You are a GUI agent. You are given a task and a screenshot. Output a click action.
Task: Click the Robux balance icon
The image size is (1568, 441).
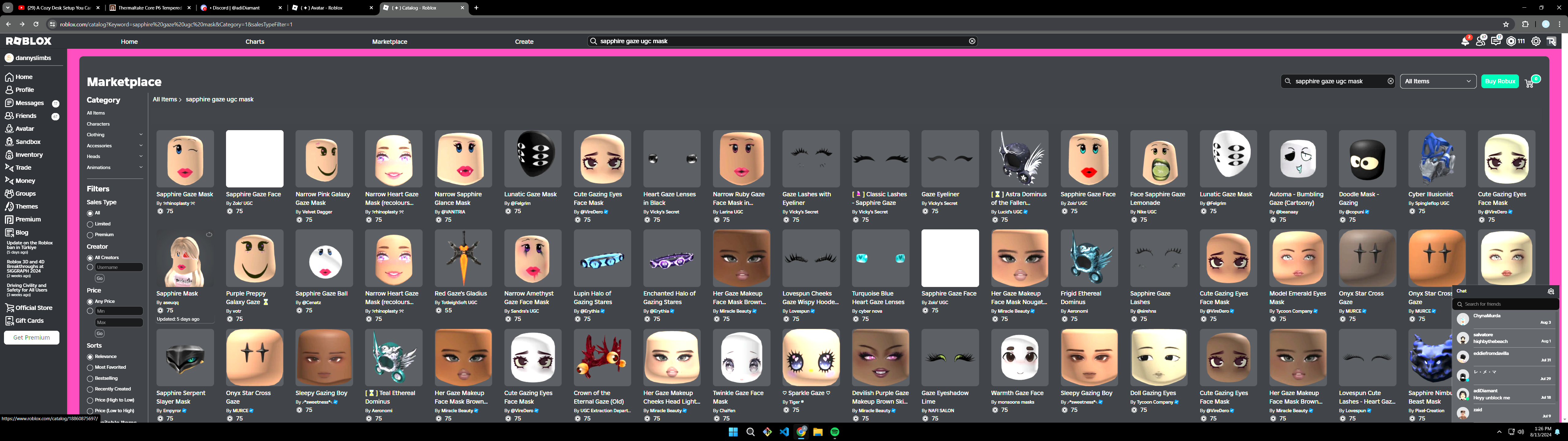[1511, 41]
